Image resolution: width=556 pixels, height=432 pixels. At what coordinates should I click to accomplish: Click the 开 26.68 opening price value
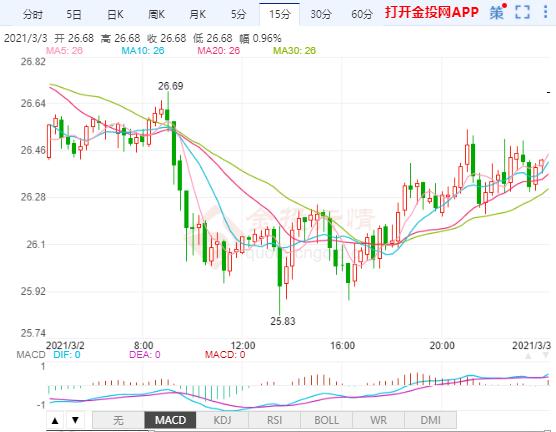(74, 38)
